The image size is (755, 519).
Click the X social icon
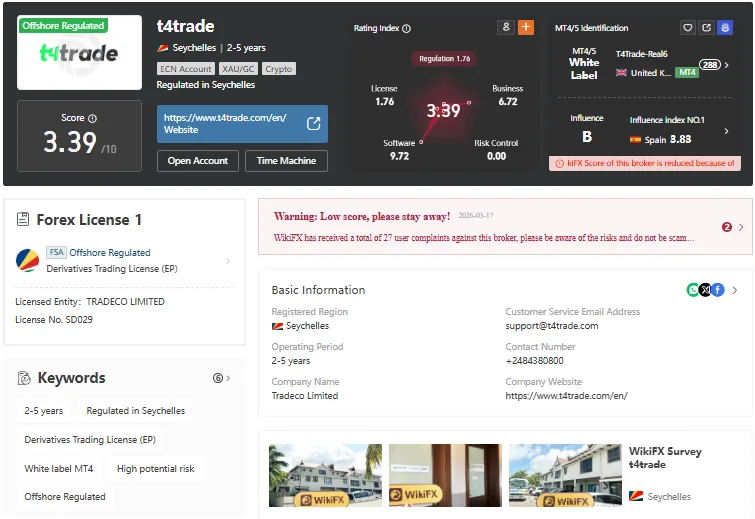705,290
